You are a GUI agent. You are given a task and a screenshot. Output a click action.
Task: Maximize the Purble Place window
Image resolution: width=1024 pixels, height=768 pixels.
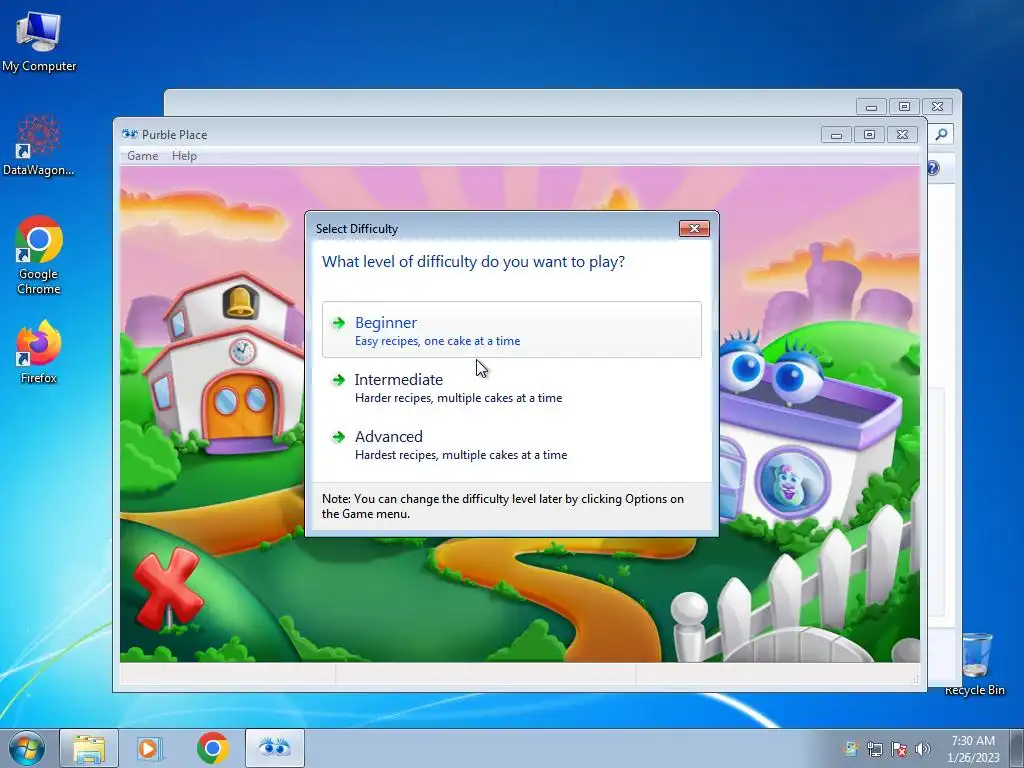[x=869, y=135]
